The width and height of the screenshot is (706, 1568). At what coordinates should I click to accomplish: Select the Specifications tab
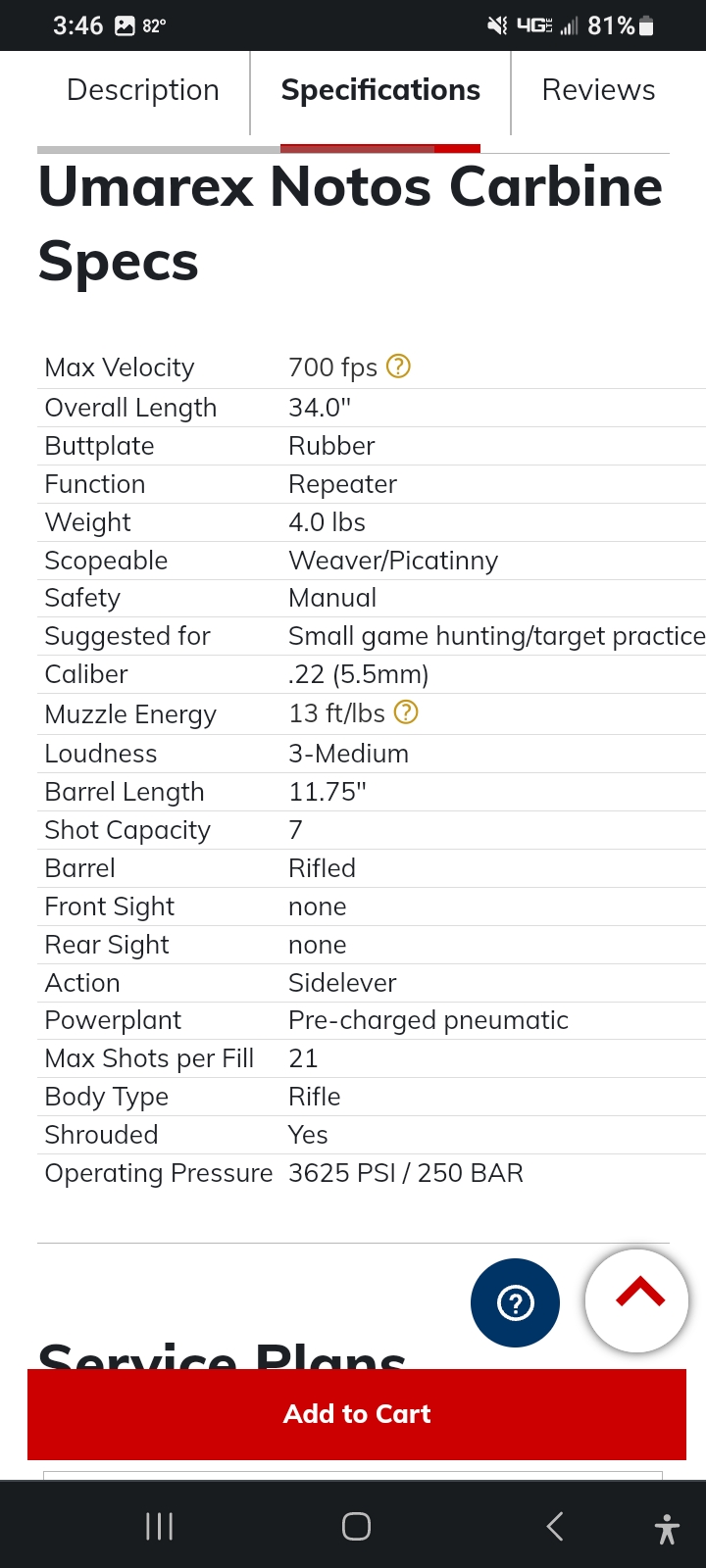(x=380, y=90)
